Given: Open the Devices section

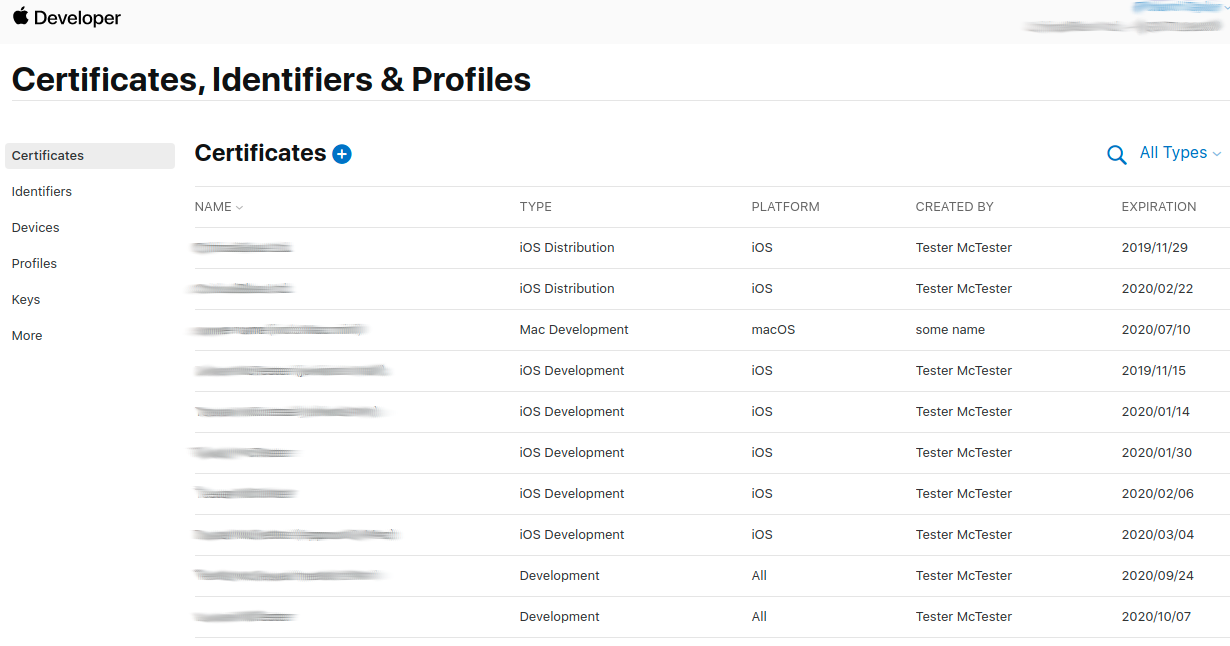Looking at the screenshot, I should (x=35, y=227).
